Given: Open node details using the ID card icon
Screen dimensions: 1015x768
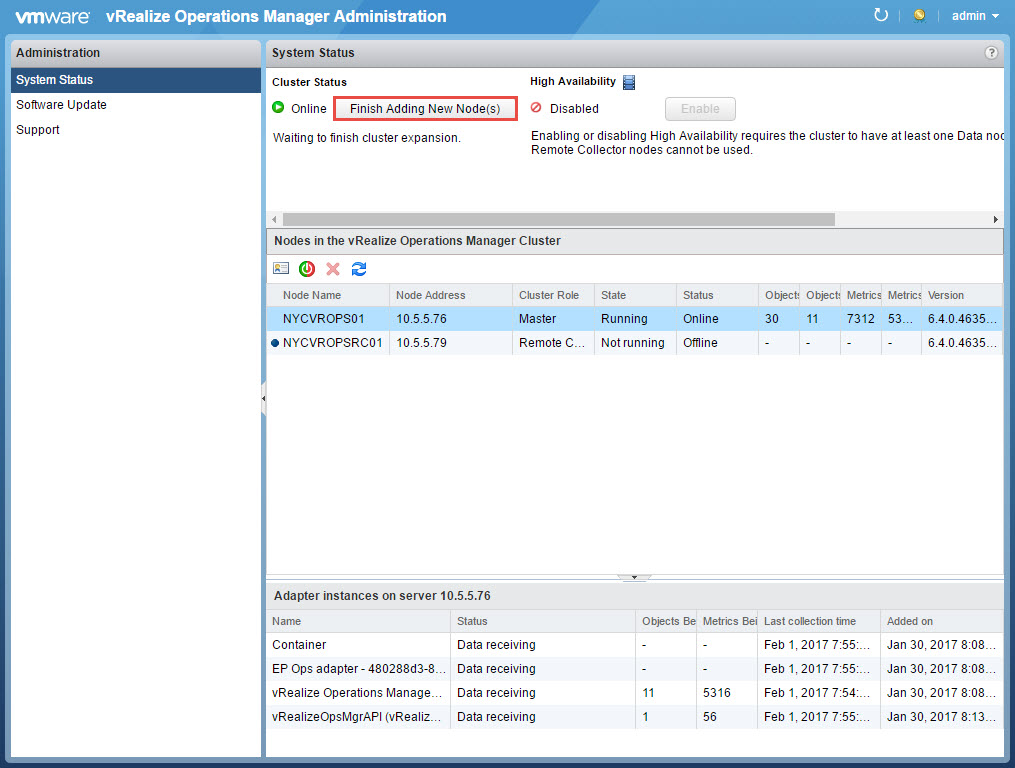Looking at the screenshot, I should tap(280, 268).
